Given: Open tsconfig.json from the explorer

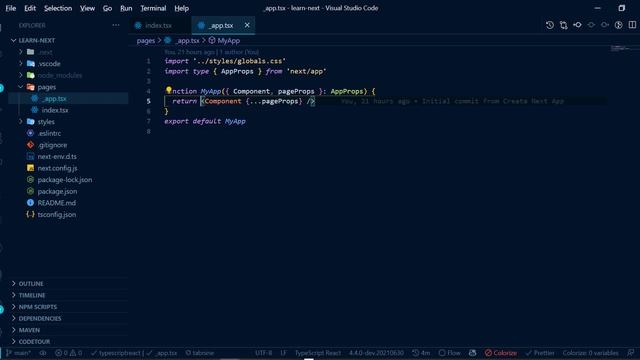Looking at the screenshot, I should pos(56,214).
